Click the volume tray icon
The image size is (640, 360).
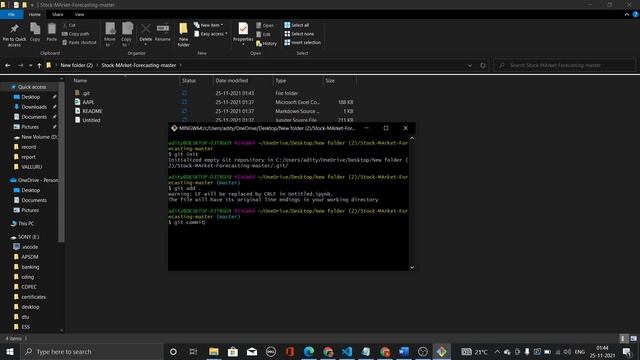click(x=567, y=351)
